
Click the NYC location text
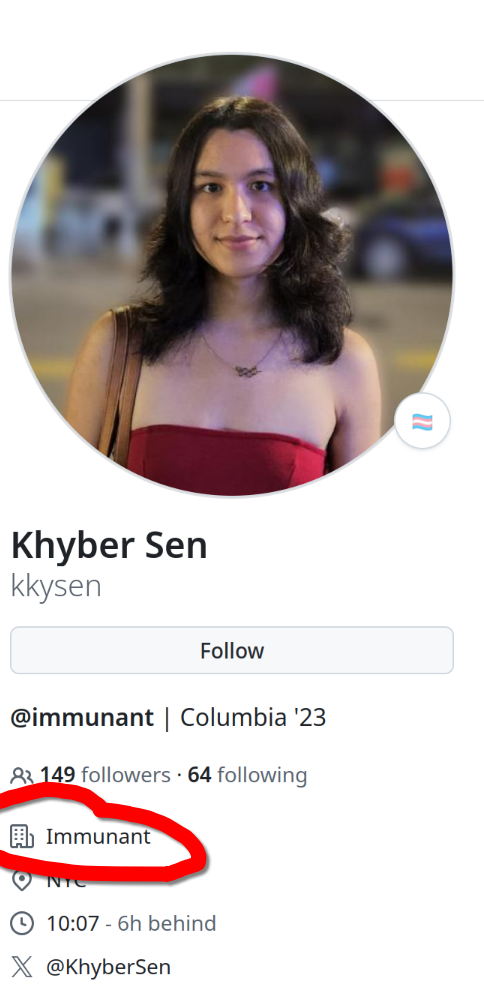pos(65,880)
